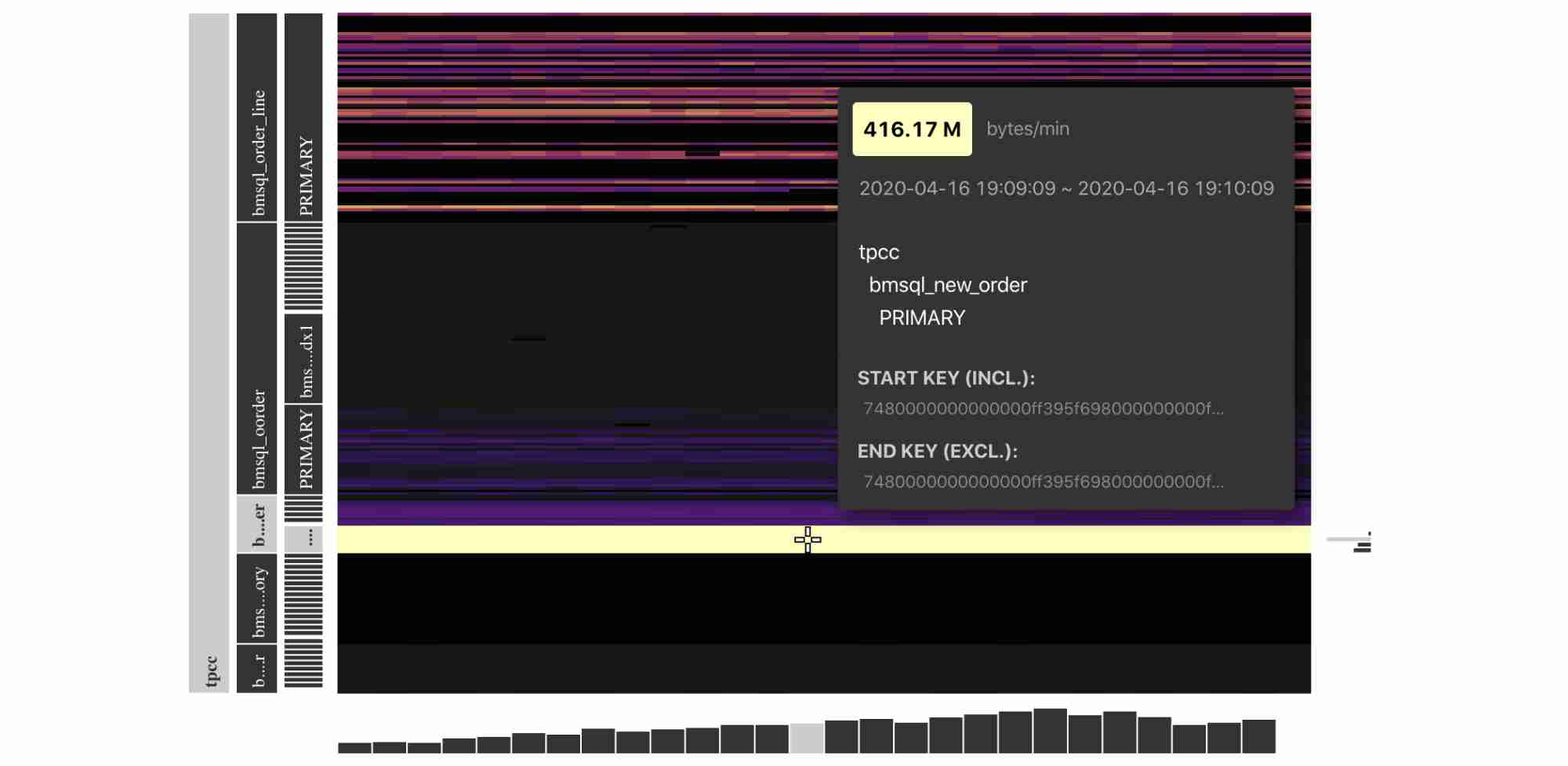Select the tpcc database label bar
This screenshot has height=766, width=1568.
[209, 353]
